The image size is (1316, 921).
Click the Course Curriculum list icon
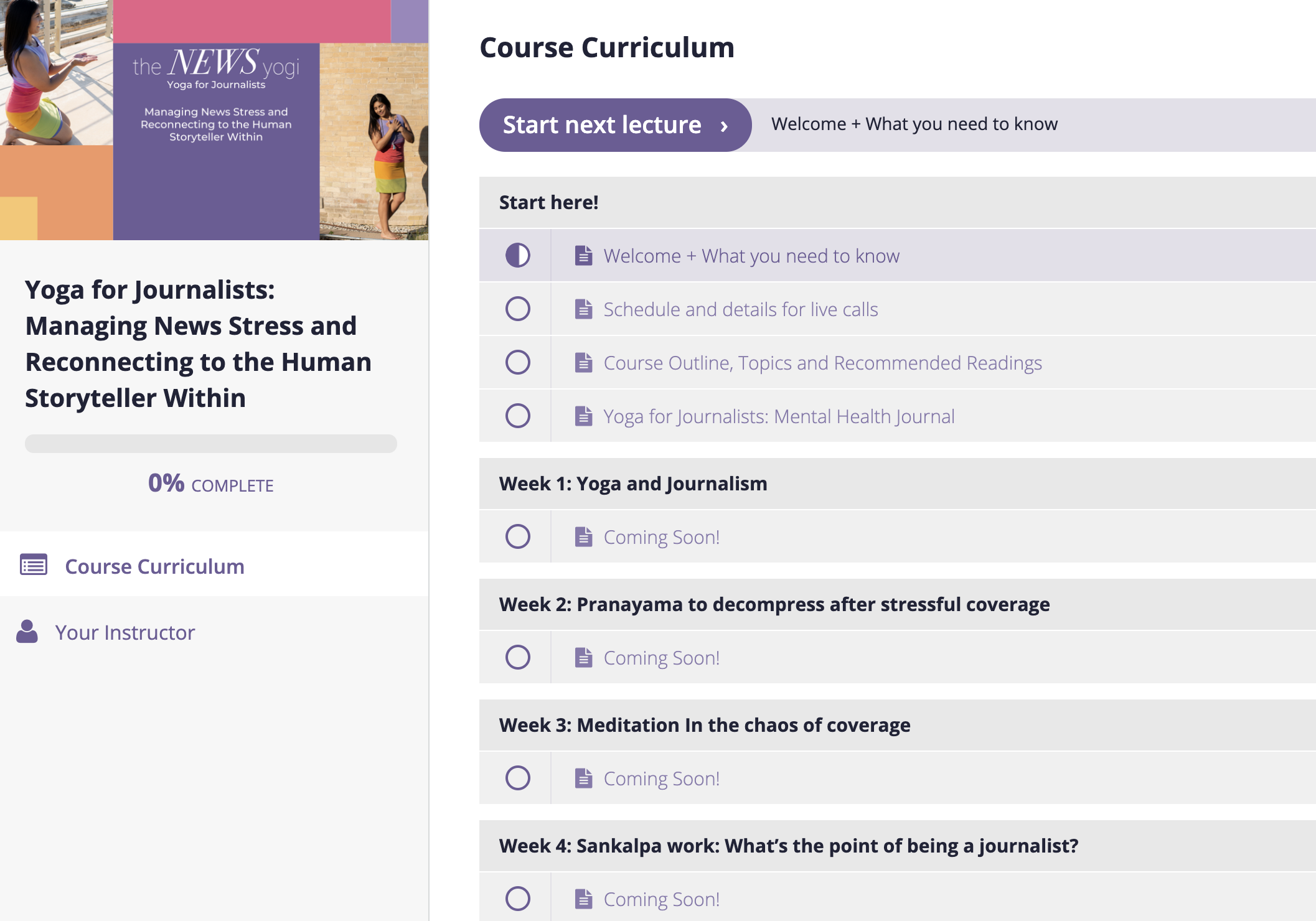pyautogui.click(x=34, y=564)
